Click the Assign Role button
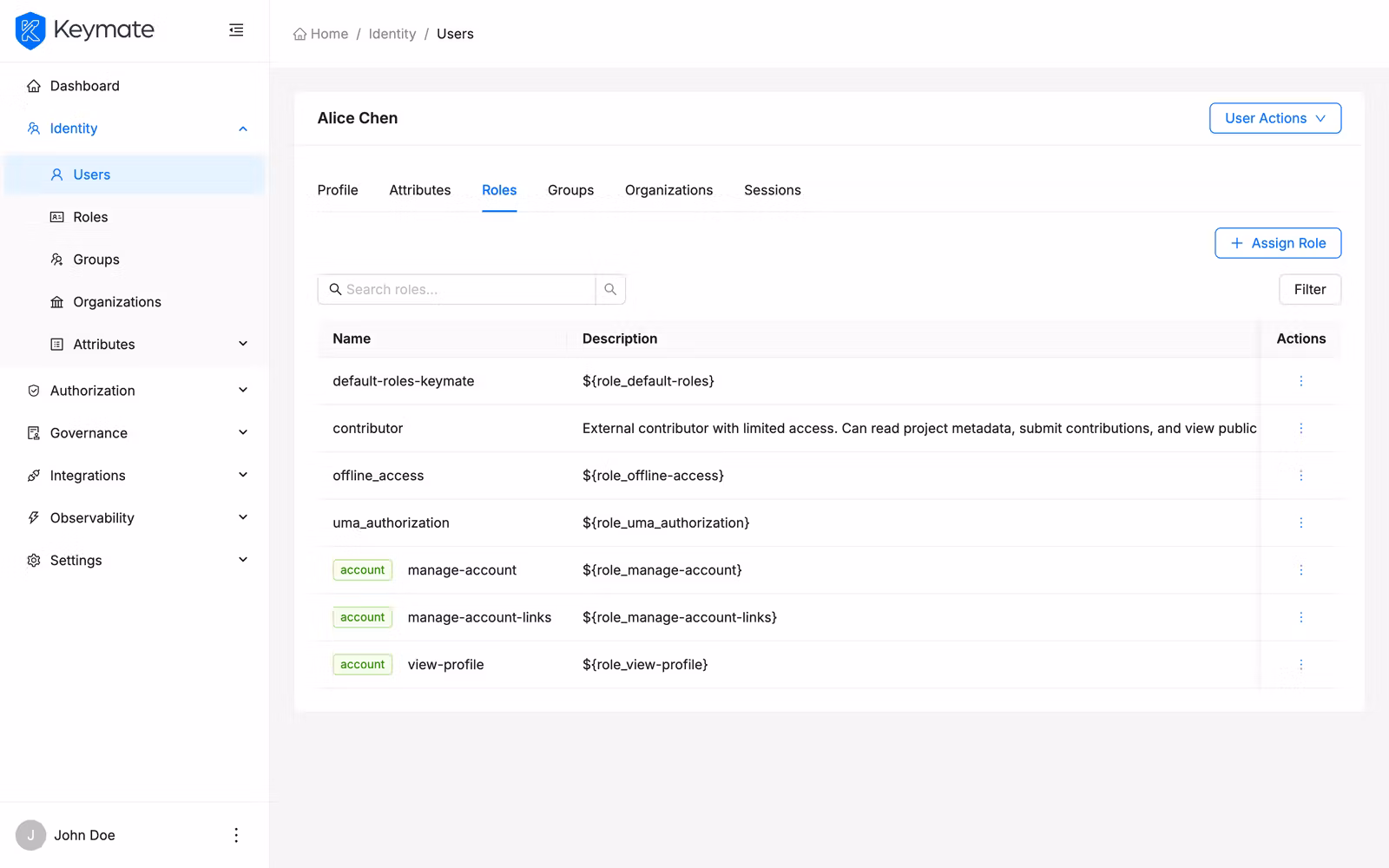Image resolution: width=1389 pixels, height=868 pixels. 1277,243
